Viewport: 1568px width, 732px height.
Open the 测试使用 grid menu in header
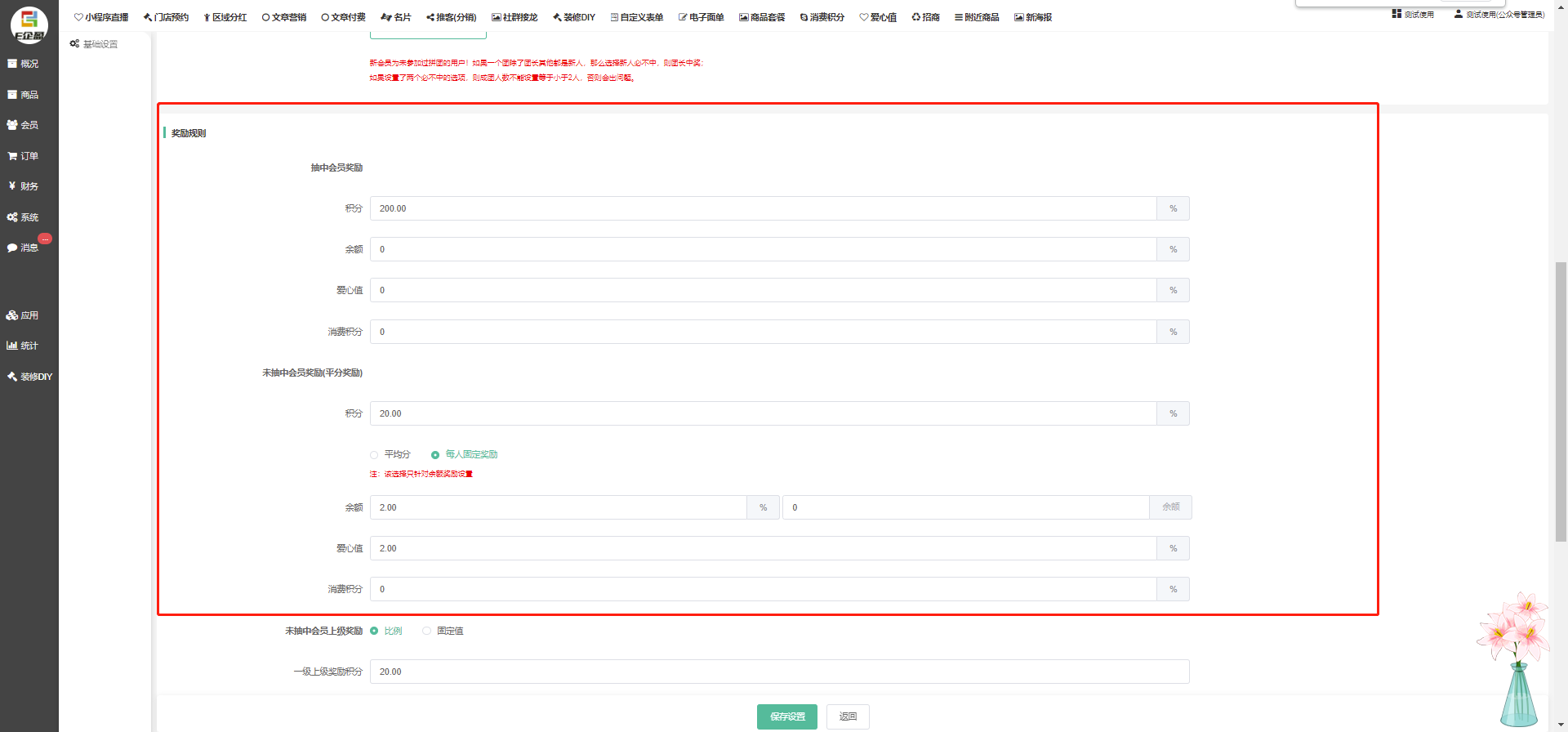[1413, 15]
